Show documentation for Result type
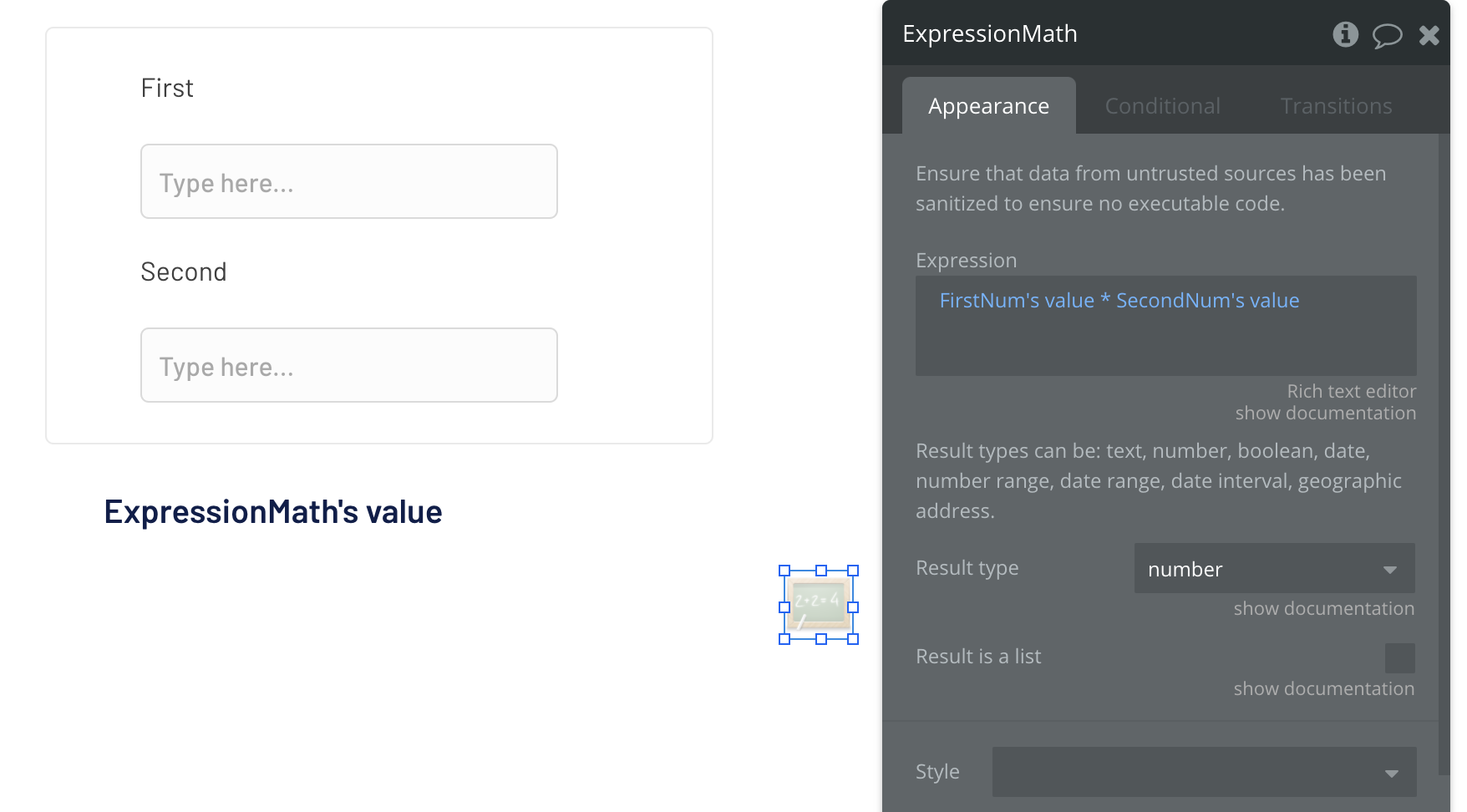The height and width of the screenshot is (812, 1467). 1323,608
